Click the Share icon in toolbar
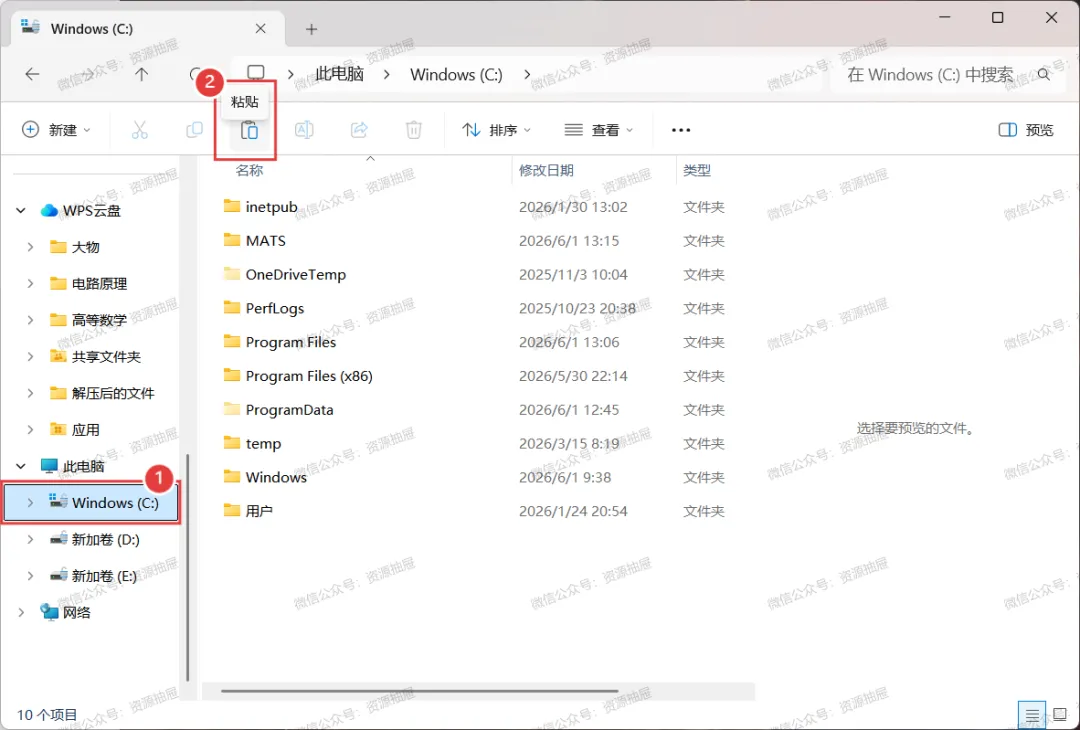Image resolution: width=1080 pixels, height=730 pixels. pyautogui.click(x=359, y=129)
